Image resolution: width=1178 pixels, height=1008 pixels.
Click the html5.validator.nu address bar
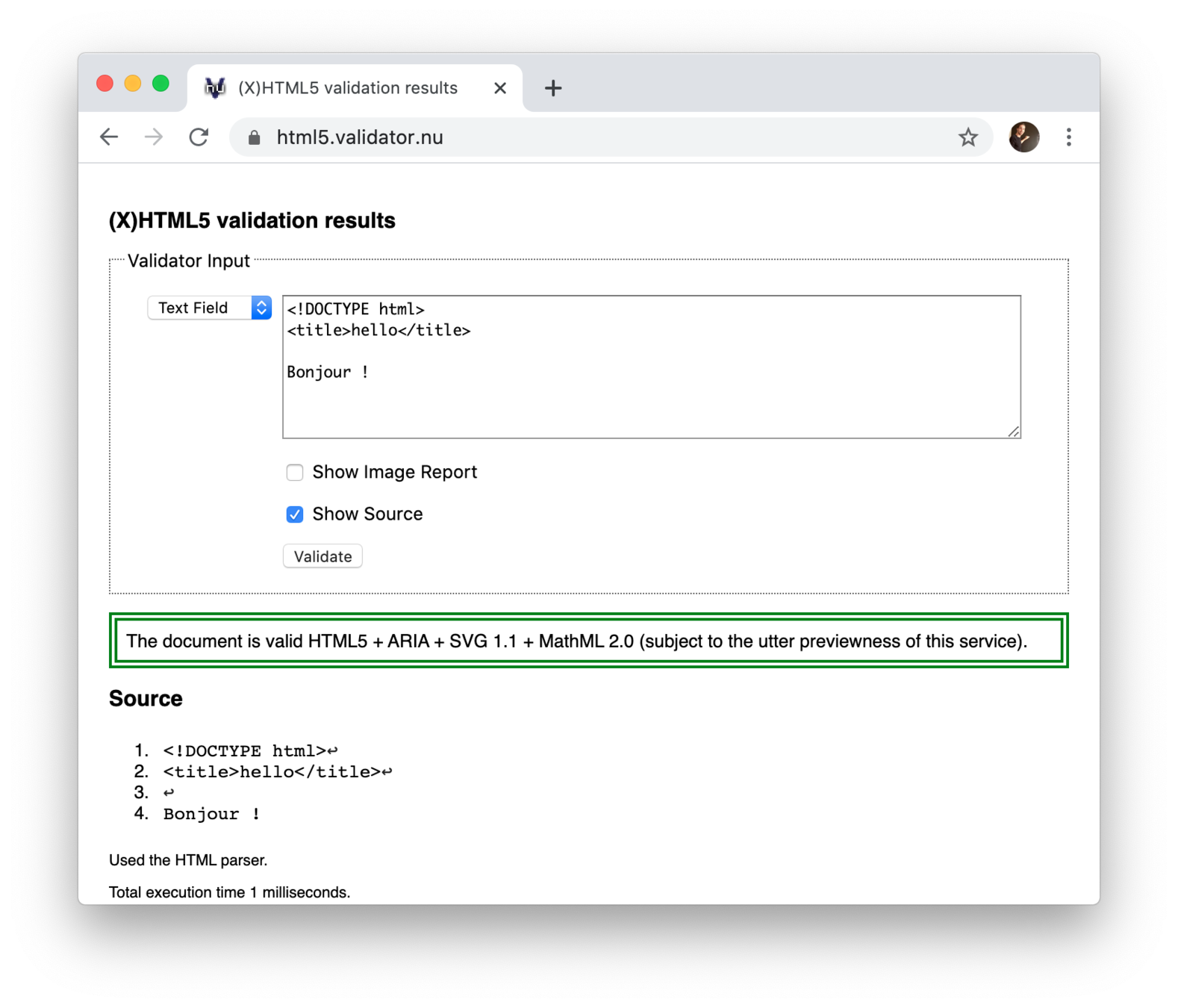click(x=597, y=137)
